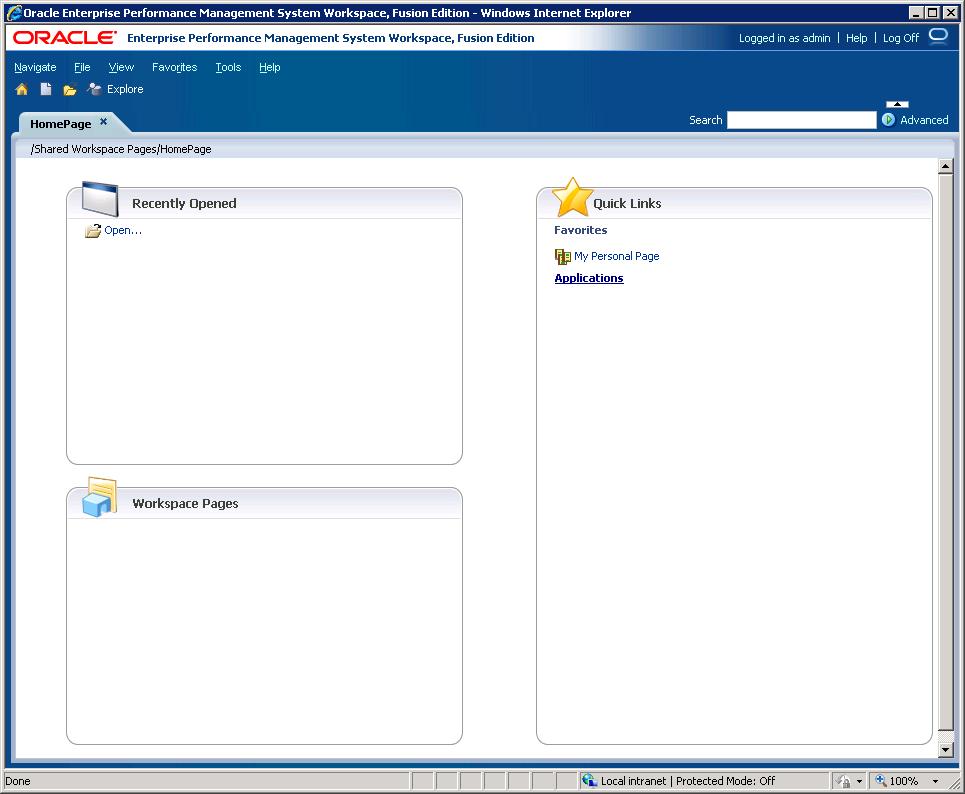The image size is (965, 794).
Task: Click the New Document toolbar icon
Action: point(46,89)
